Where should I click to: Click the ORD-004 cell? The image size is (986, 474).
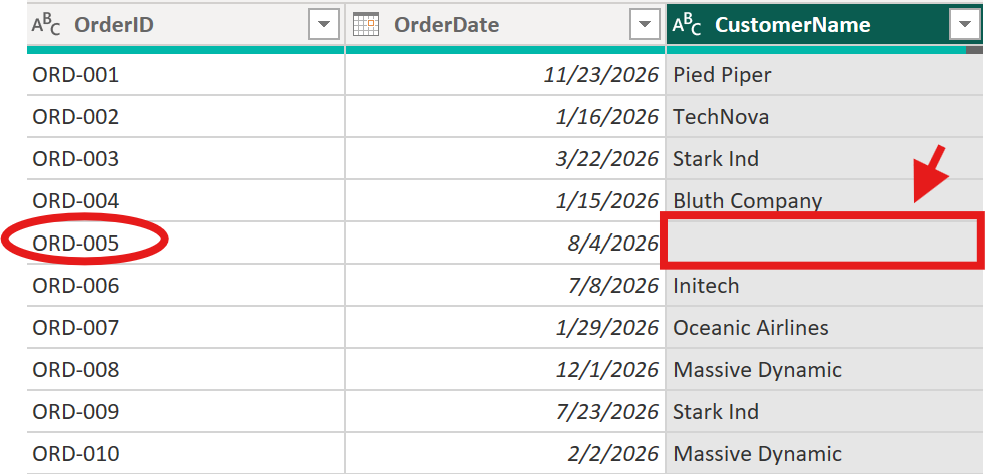(186, 201)
